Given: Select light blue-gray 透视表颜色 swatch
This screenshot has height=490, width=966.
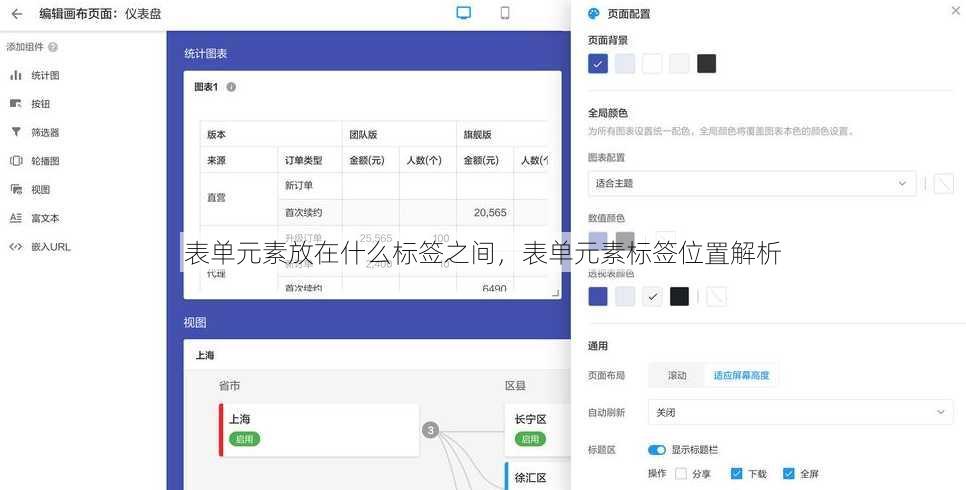Looking at the screenshot, I should (x=625, y=296).
